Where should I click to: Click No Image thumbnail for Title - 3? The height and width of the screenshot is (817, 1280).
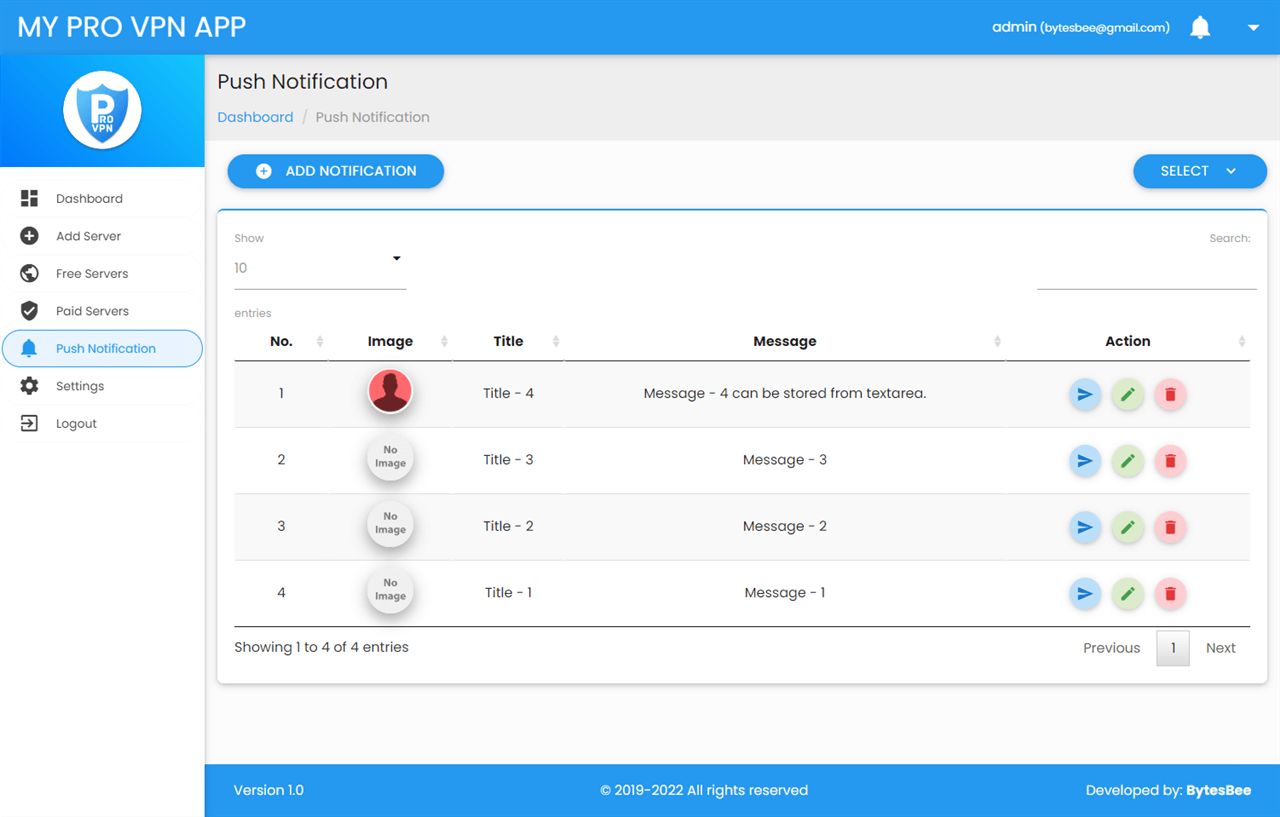(x=390, y=457)
